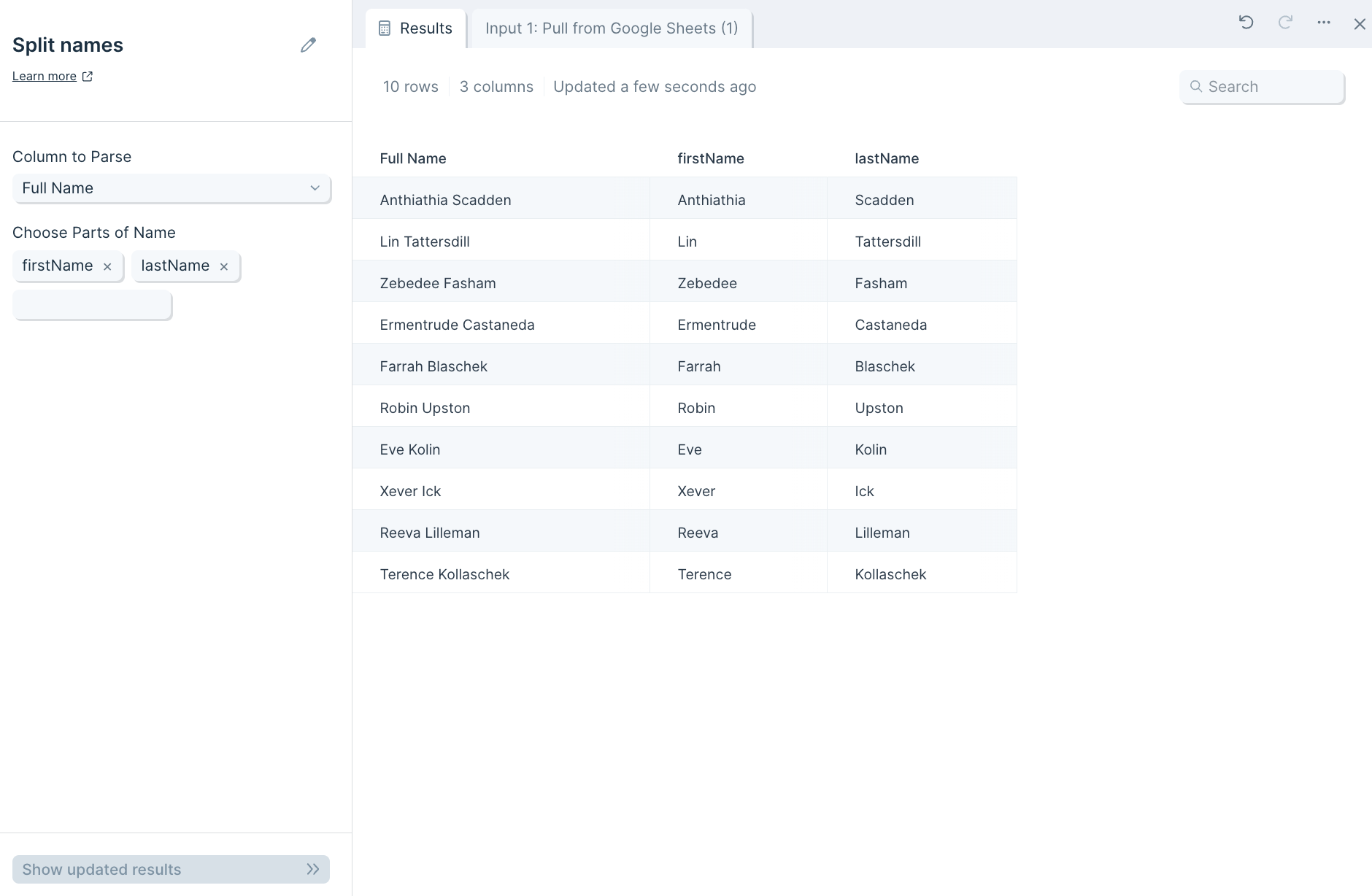Image resolution: width=1372 pixels, height=896 pixels.
Task: Click the Eve first name cell
Action: tap(739, 448)
